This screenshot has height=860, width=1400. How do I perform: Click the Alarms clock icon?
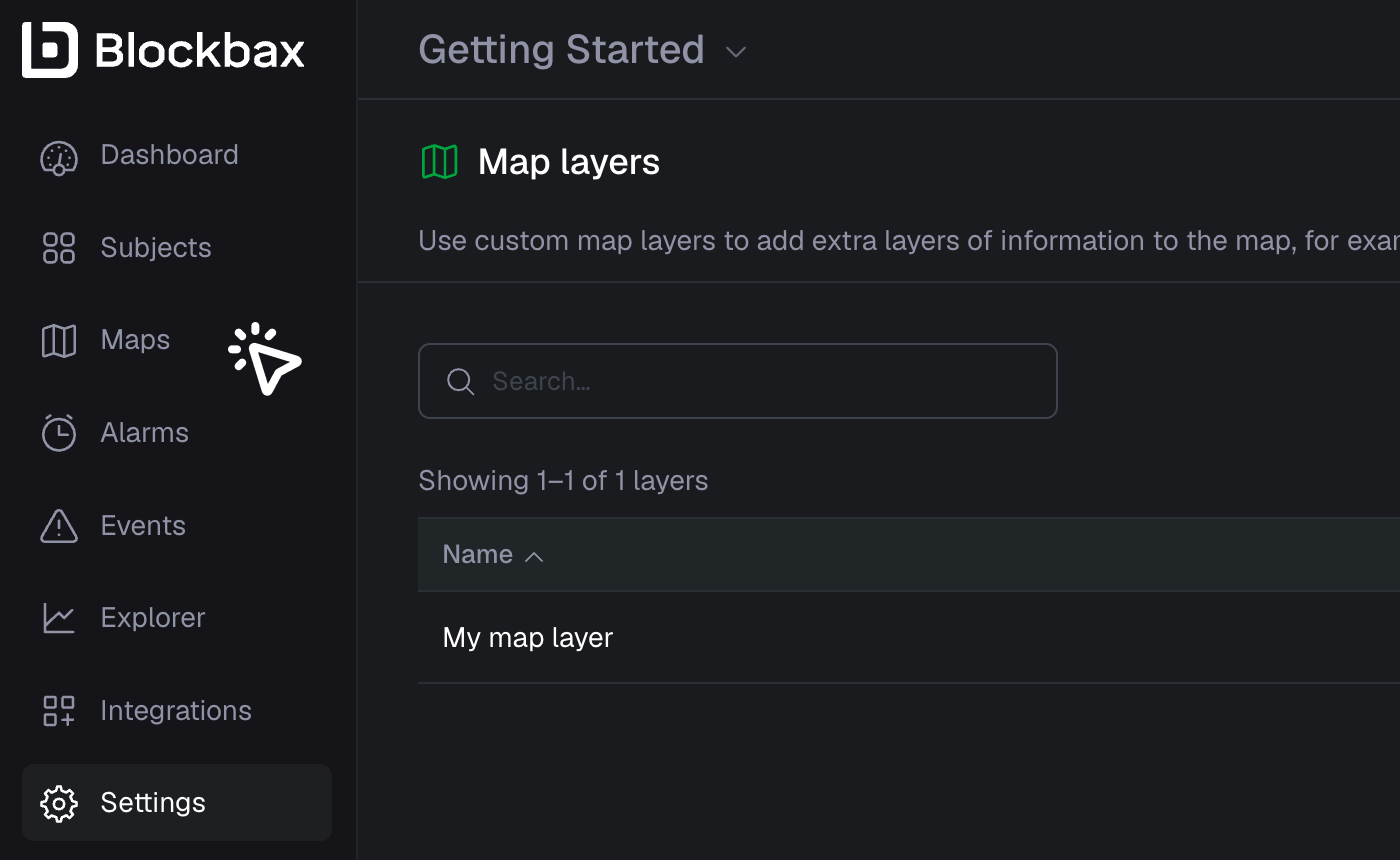click(59, 433)
